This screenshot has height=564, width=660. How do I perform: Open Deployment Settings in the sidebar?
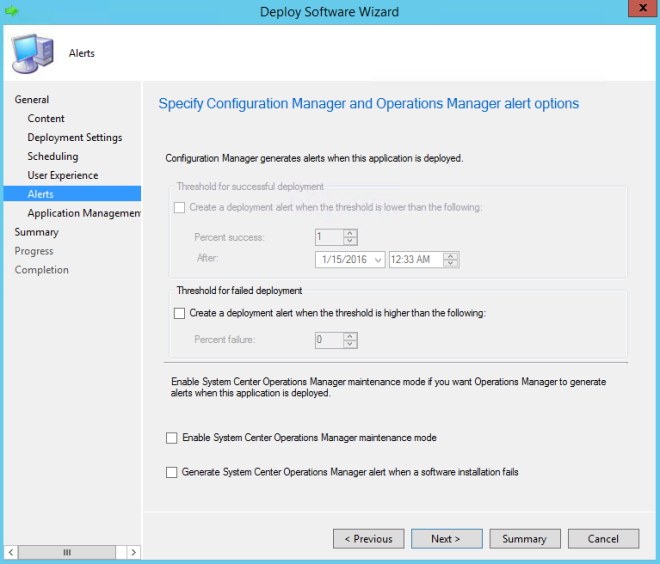[75, 138]
